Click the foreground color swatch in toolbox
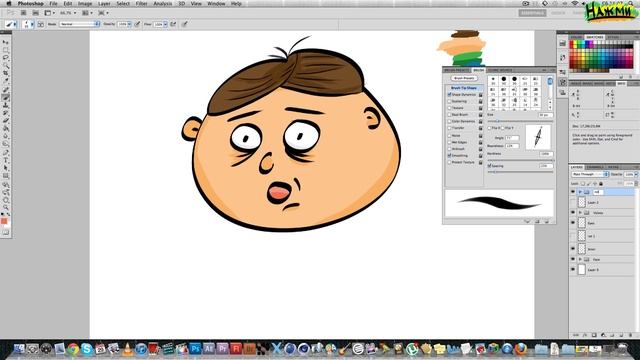The image size is (640, 360). [x=4, y=221]
